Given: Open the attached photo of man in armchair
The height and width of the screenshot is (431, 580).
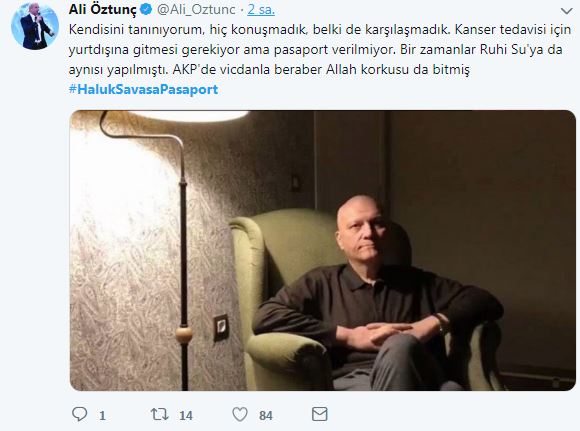Looking at the screenshot, I should tap(323, 250).
